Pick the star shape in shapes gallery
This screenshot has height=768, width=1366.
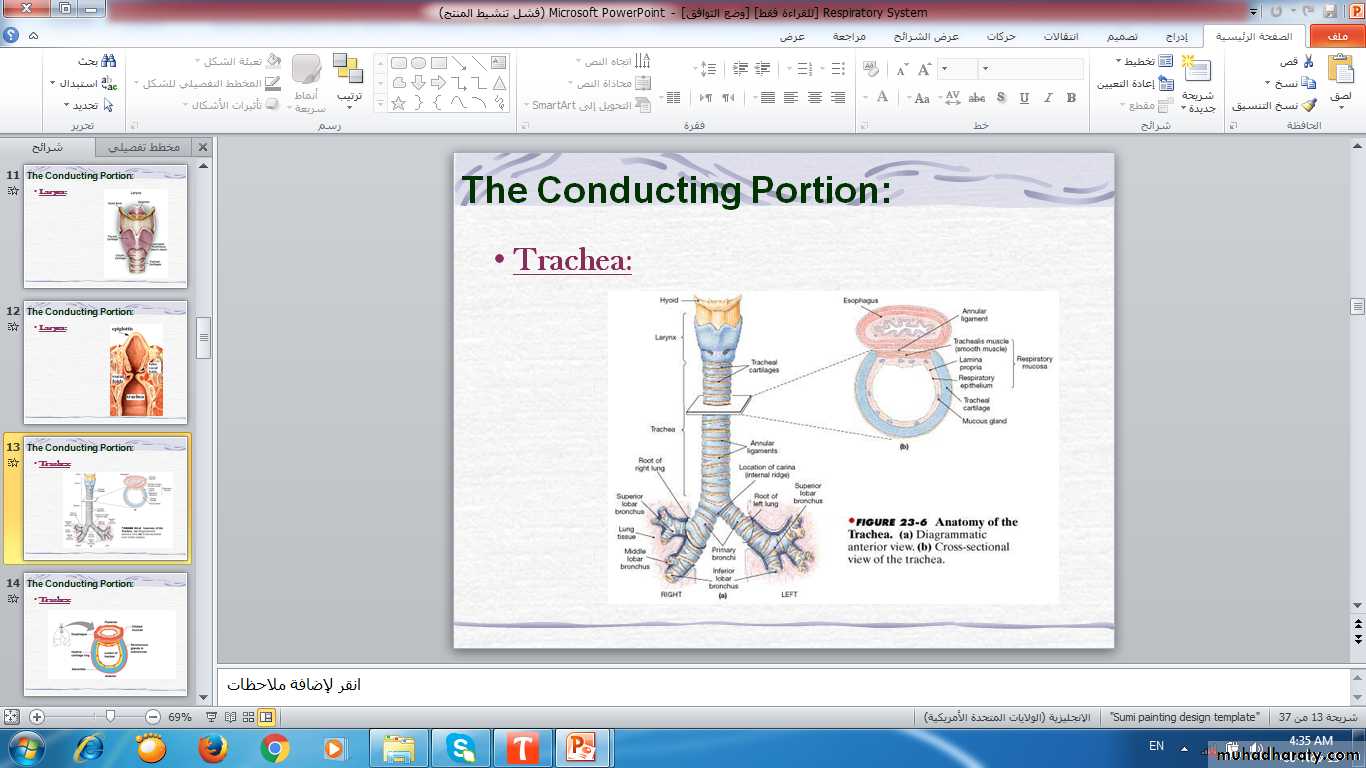click(x=398, y=103)
